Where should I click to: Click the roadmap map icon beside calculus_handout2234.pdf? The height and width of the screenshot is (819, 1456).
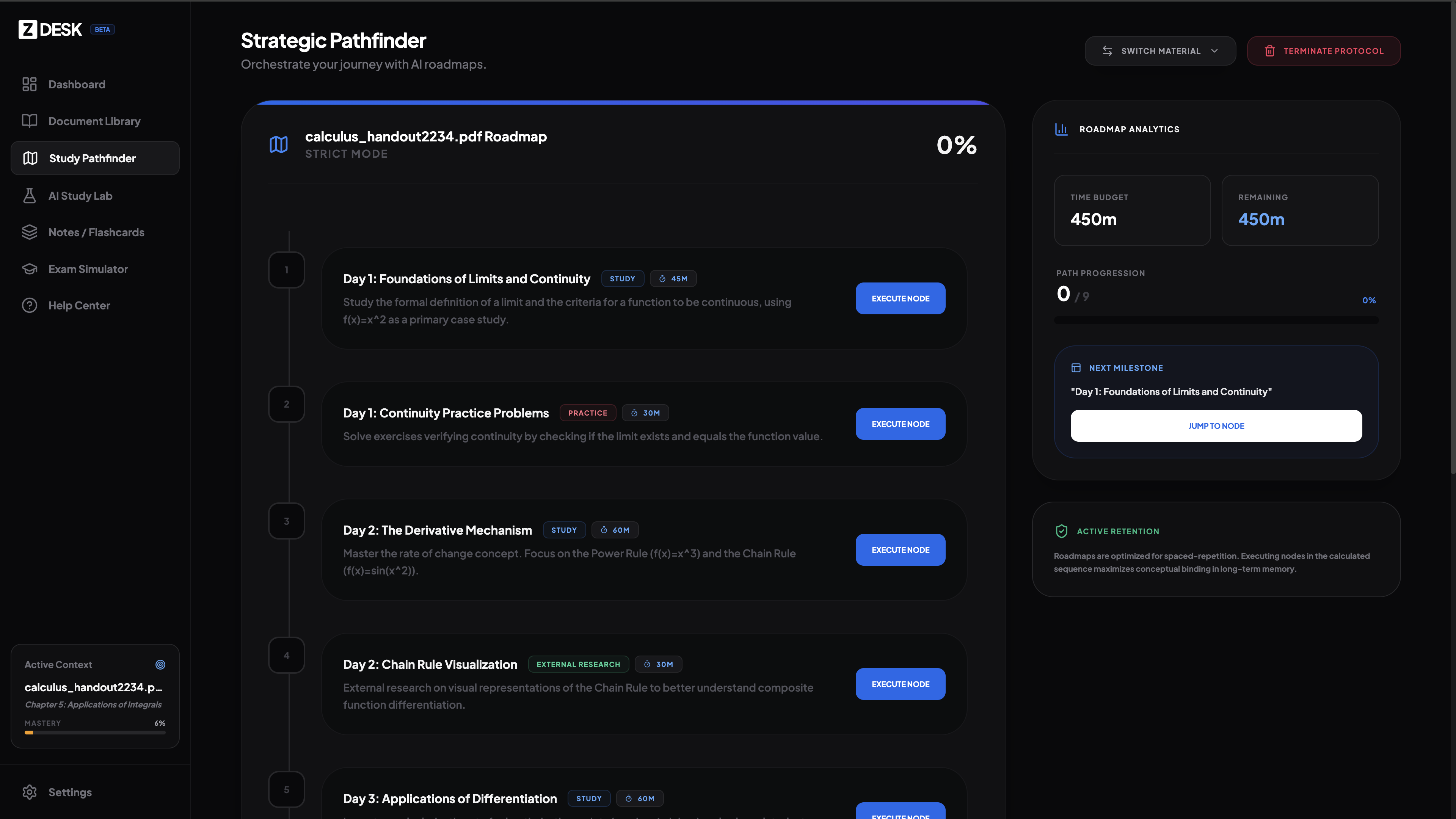[279, 145]
